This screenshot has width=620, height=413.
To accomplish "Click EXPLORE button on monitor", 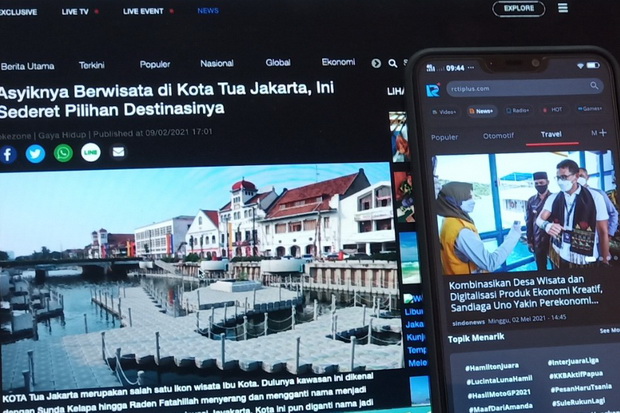I will (519, 8).
